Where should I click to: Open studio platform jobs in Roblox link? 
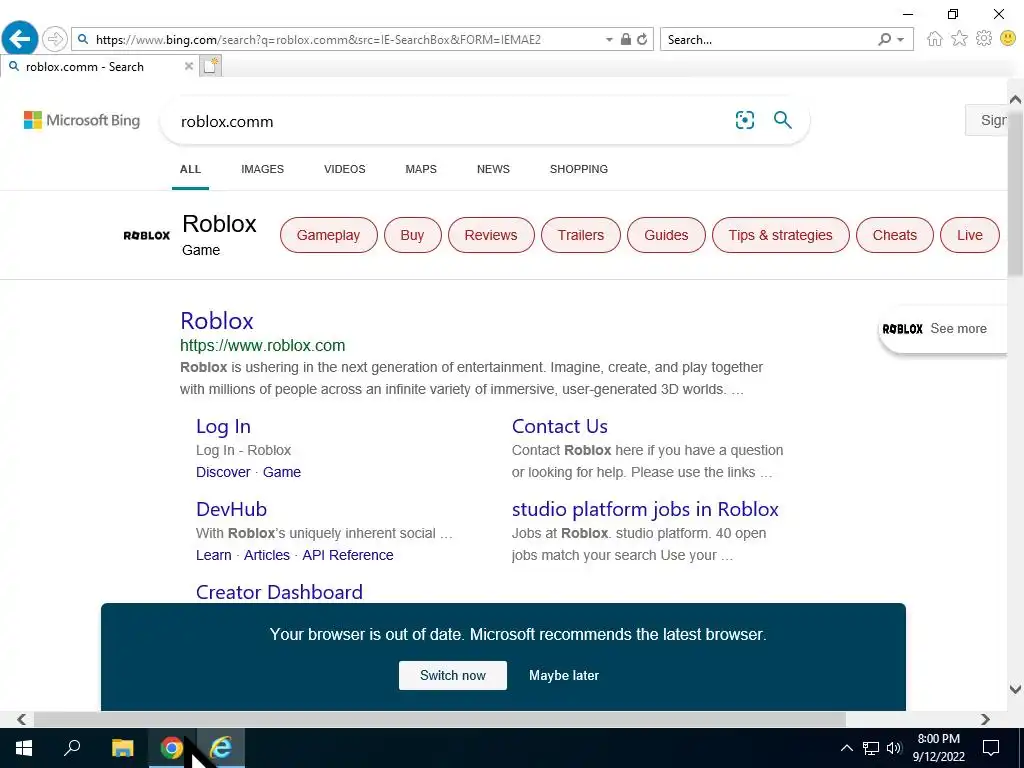645,509
